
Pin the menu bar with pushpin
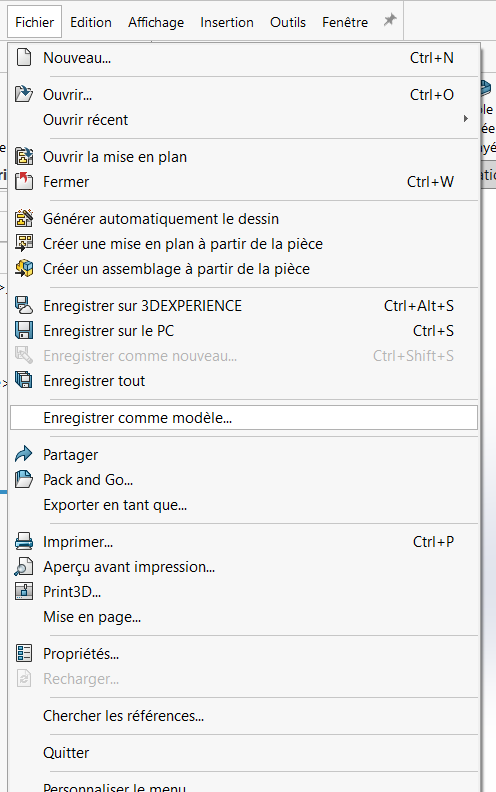coord(390,21)
